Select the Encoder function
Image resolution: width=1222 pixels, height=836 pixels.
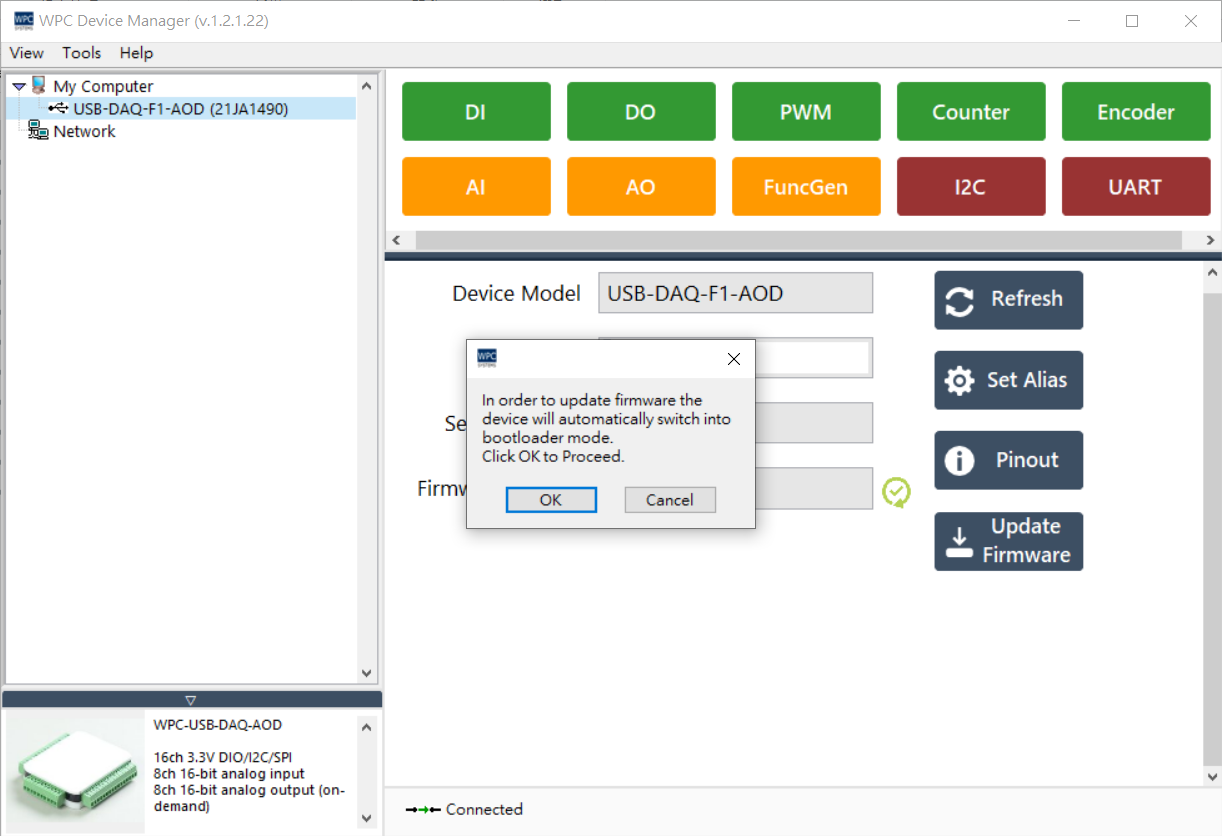tap(1136, 111)
